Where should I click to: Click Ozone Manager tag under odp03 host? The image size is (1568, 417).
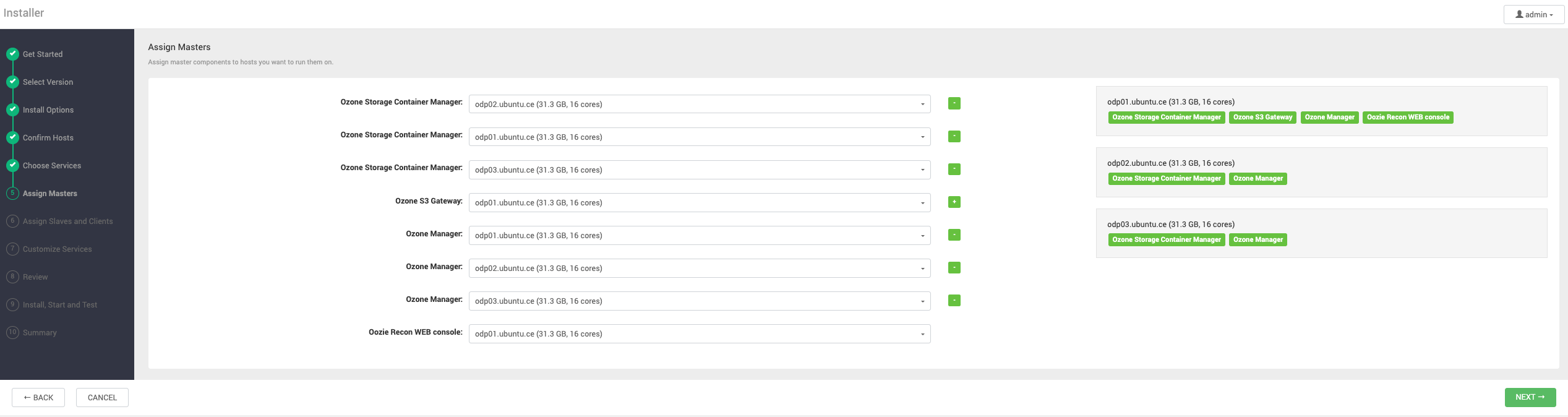click(x=1258, y=240)
